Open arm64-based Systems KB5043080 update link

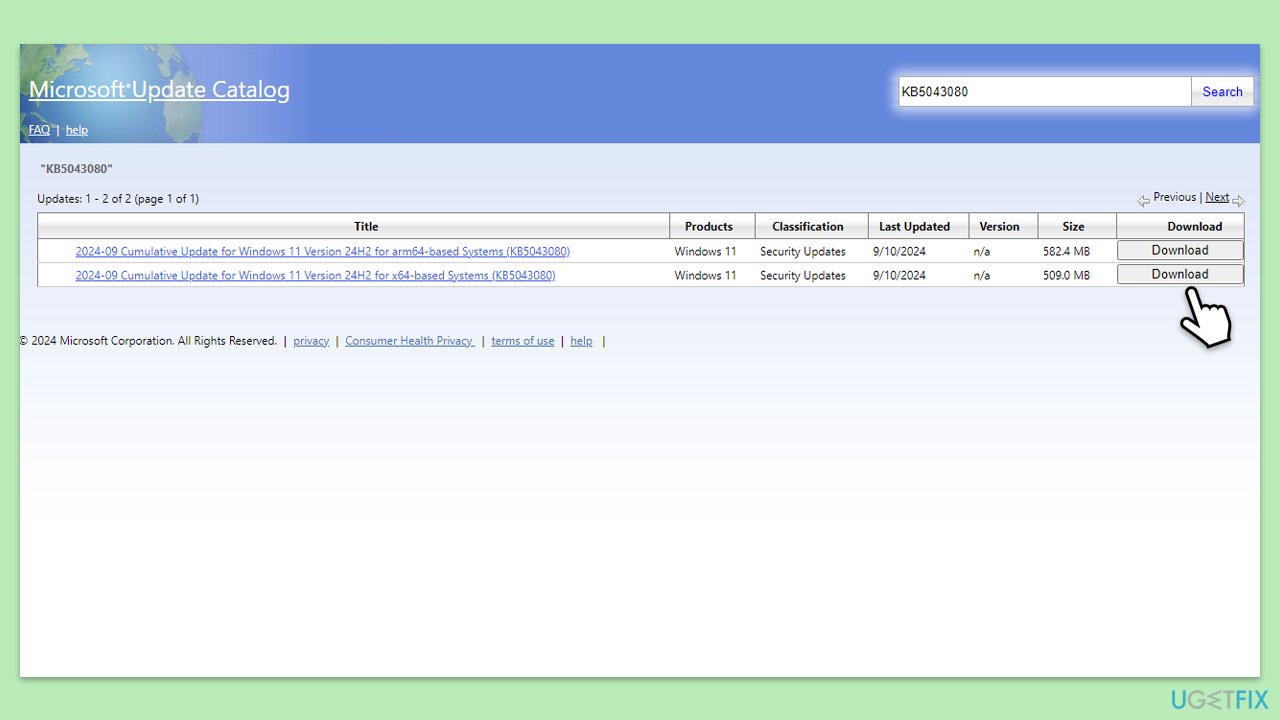tap(323, 251)
